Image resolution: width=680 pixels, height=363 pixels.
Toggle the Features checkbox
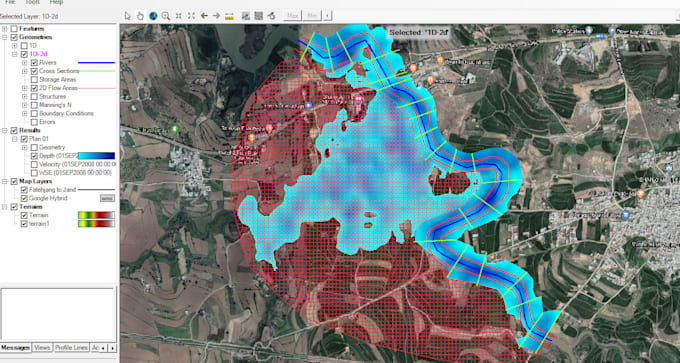click(14, 29)
